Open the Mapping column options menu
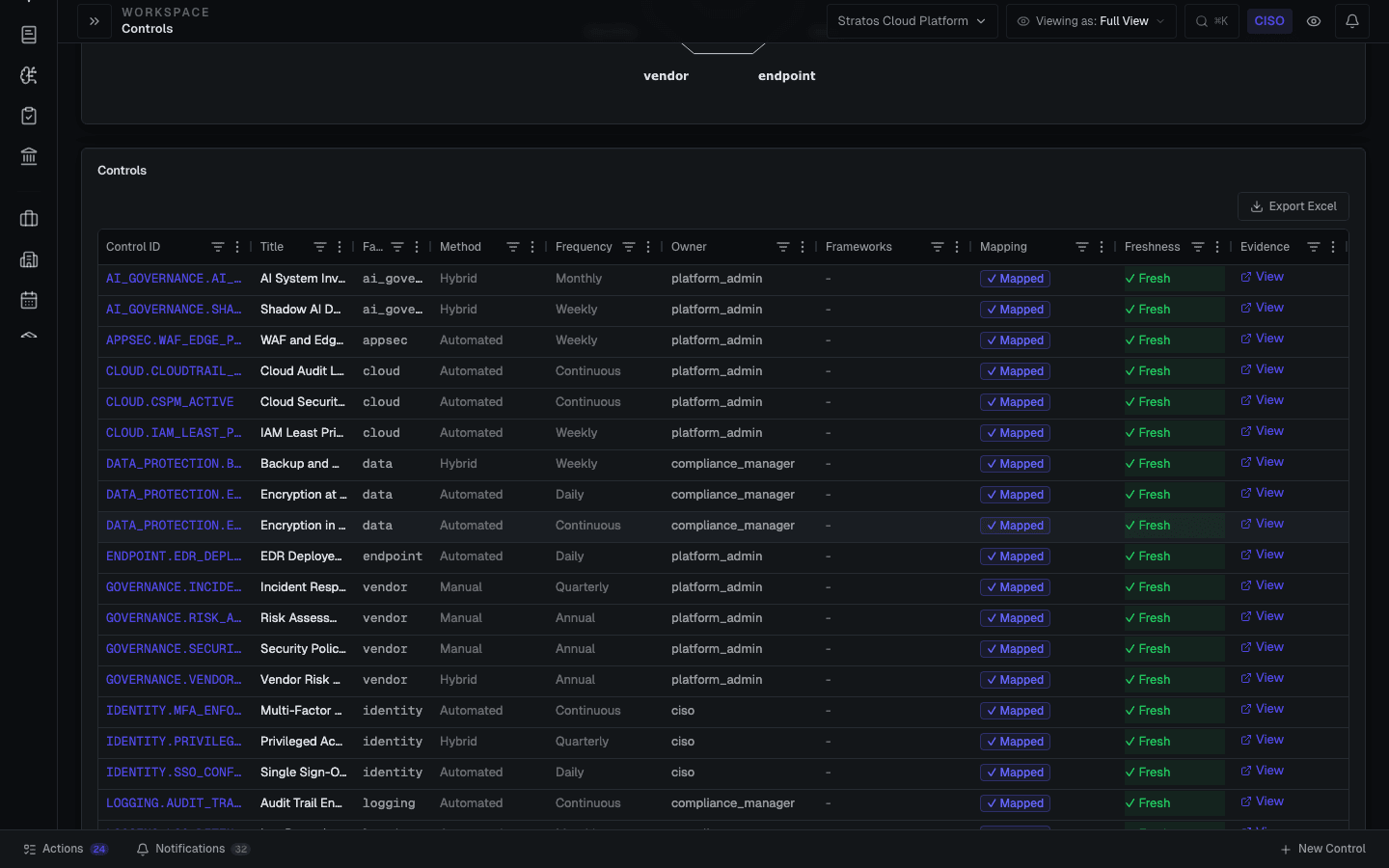This screenshot has width=1389, height=868. coord(1102,247)
